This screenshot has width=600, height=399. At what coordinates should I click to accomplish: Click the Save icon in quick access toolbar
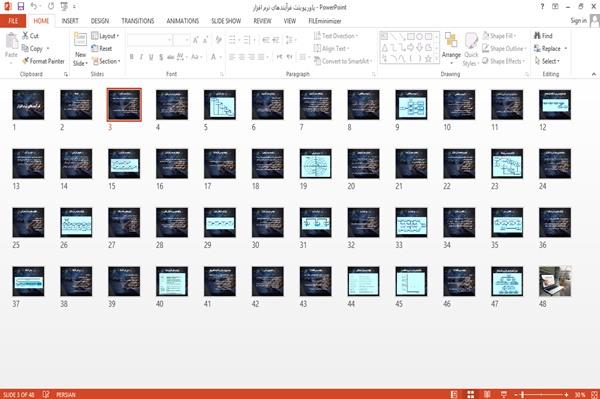[21, 7]
